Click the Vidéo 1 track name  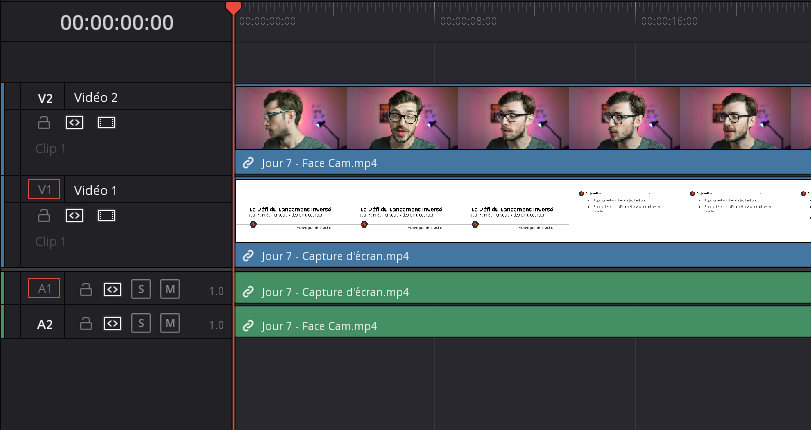(95, 190)
